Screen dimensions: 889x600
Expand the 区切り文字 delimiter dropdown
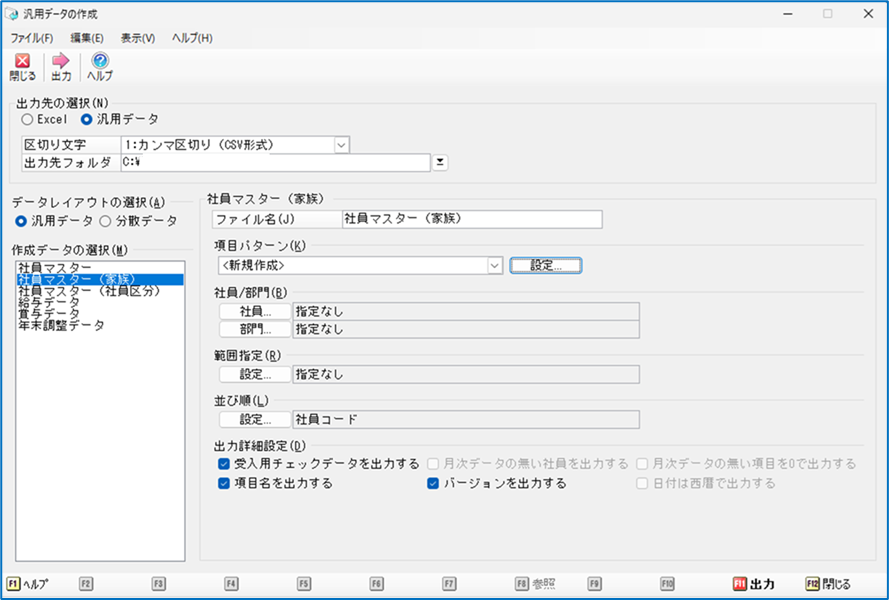coord(341,145)
